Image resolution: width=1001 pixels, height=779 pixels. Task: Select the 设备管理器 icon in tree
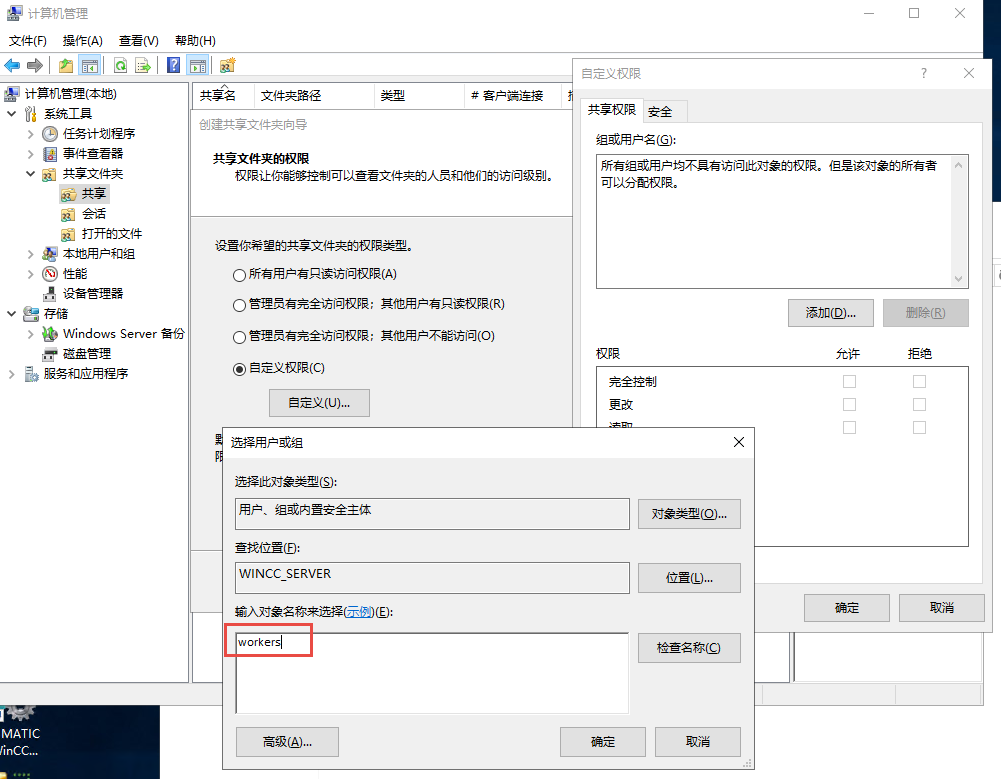click(x=50, y=293)
